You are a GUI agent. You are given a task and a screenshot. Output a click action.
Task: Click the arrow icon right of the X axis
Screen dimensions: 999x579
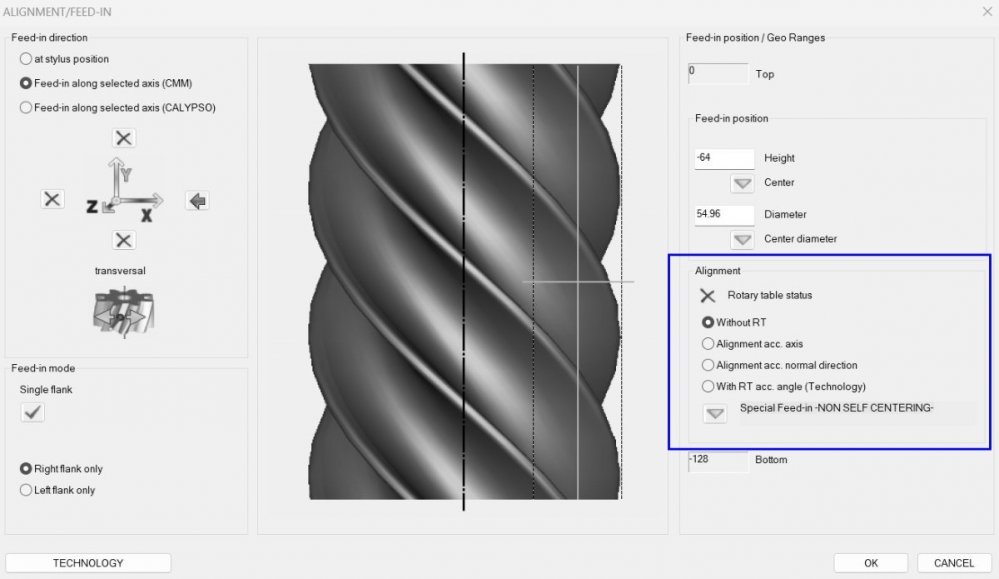[197, 201]
